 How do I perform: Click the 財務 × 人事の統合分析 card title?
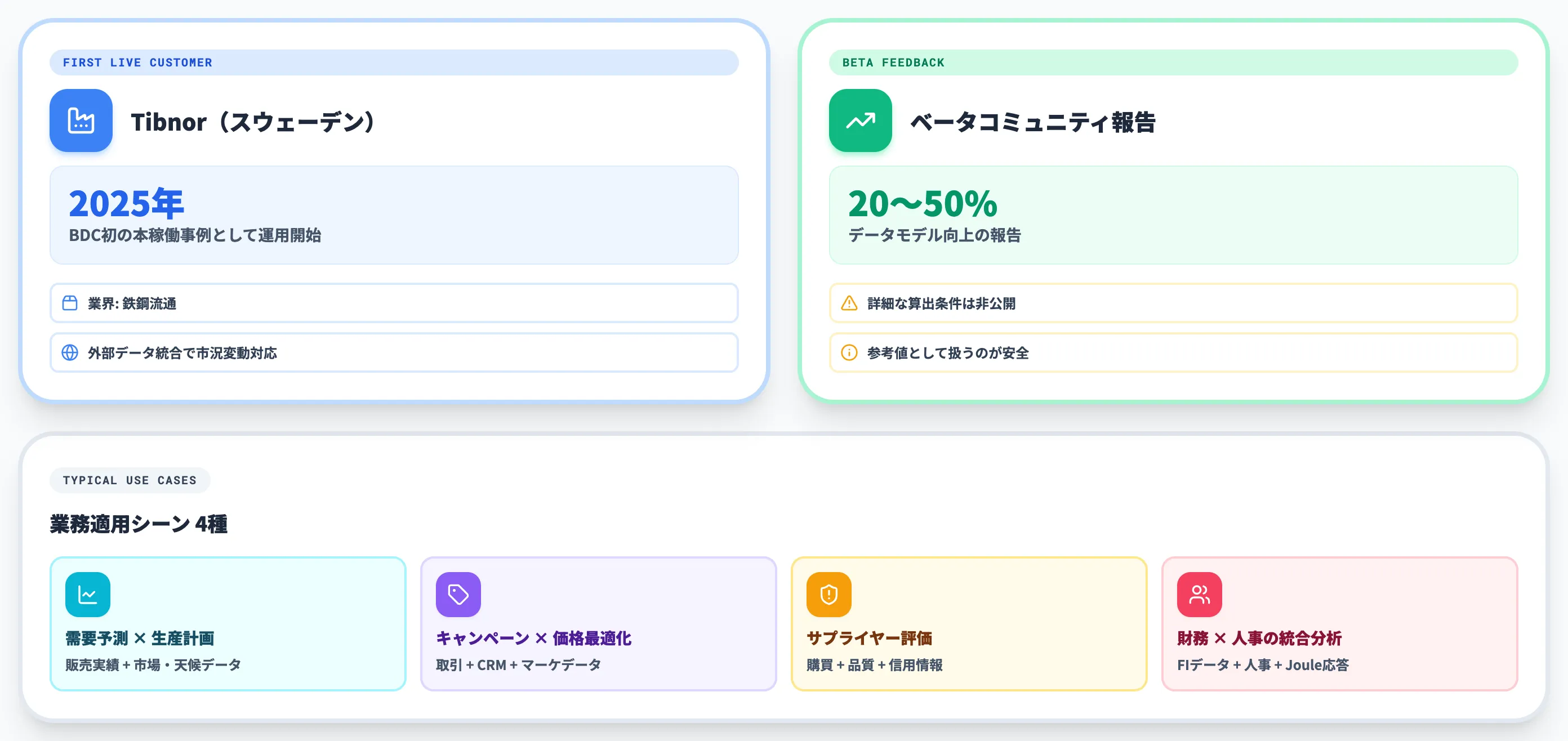click(1259, 638)
